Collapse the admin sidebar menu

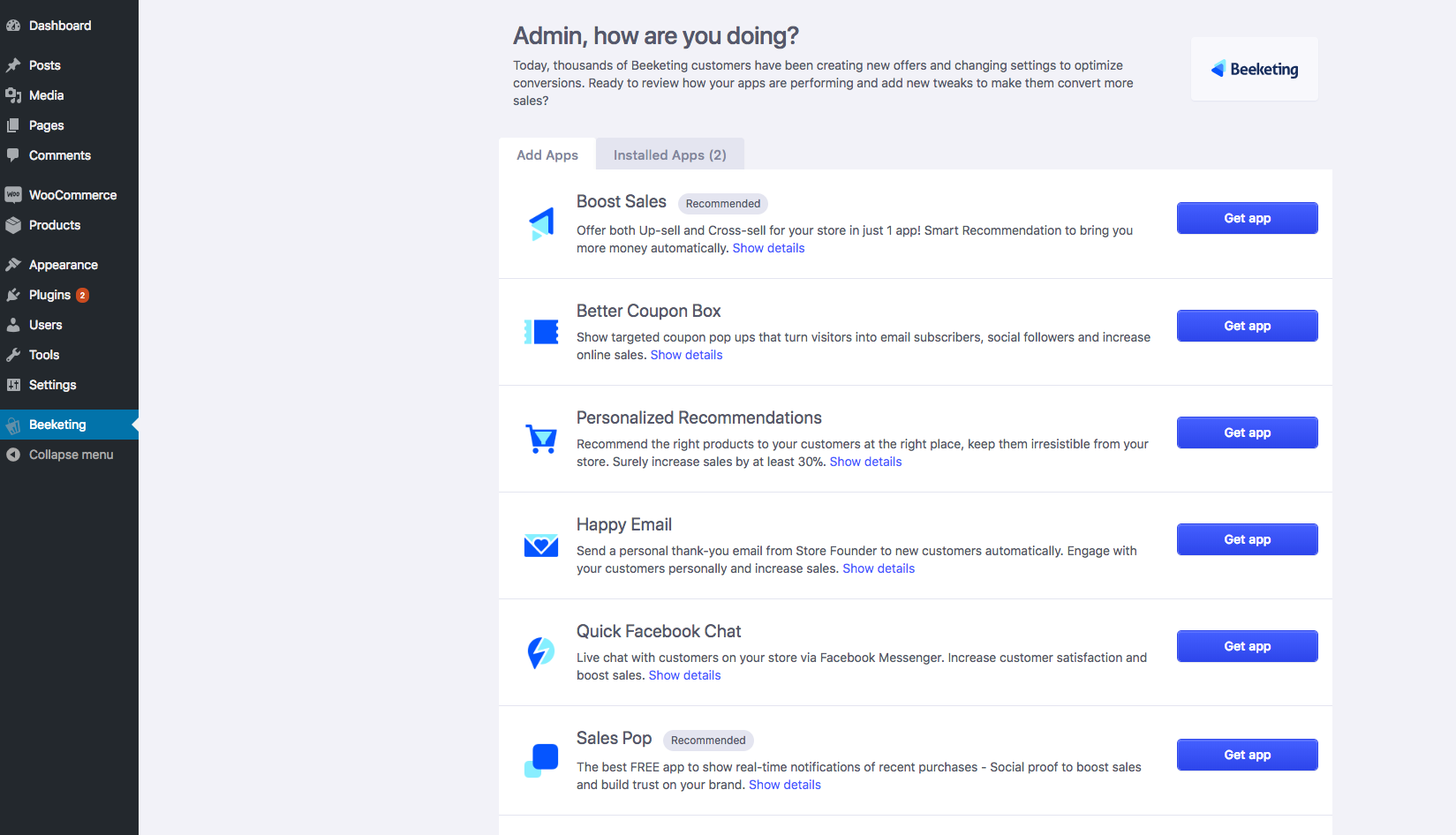(x=69, y=455)
